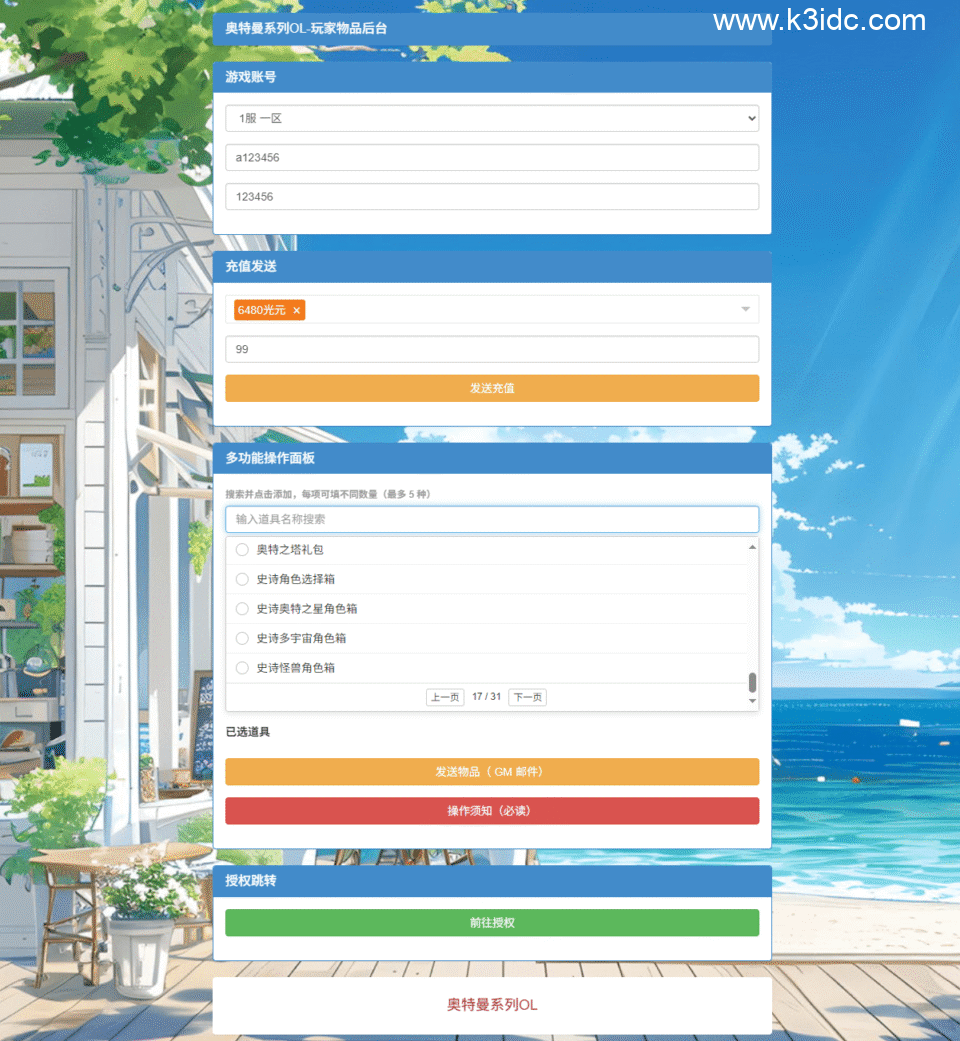The image size is (960, 1041).
Task: Click the green 前往授权 button
Action: (x=492, y=923)
